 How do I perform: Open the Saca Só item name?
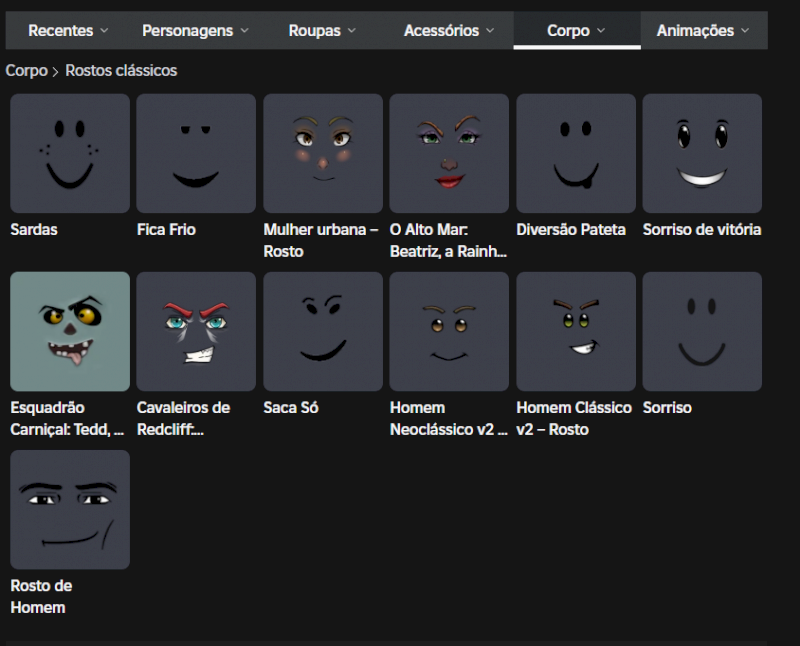pyautogui.click(x=291, y=408)
